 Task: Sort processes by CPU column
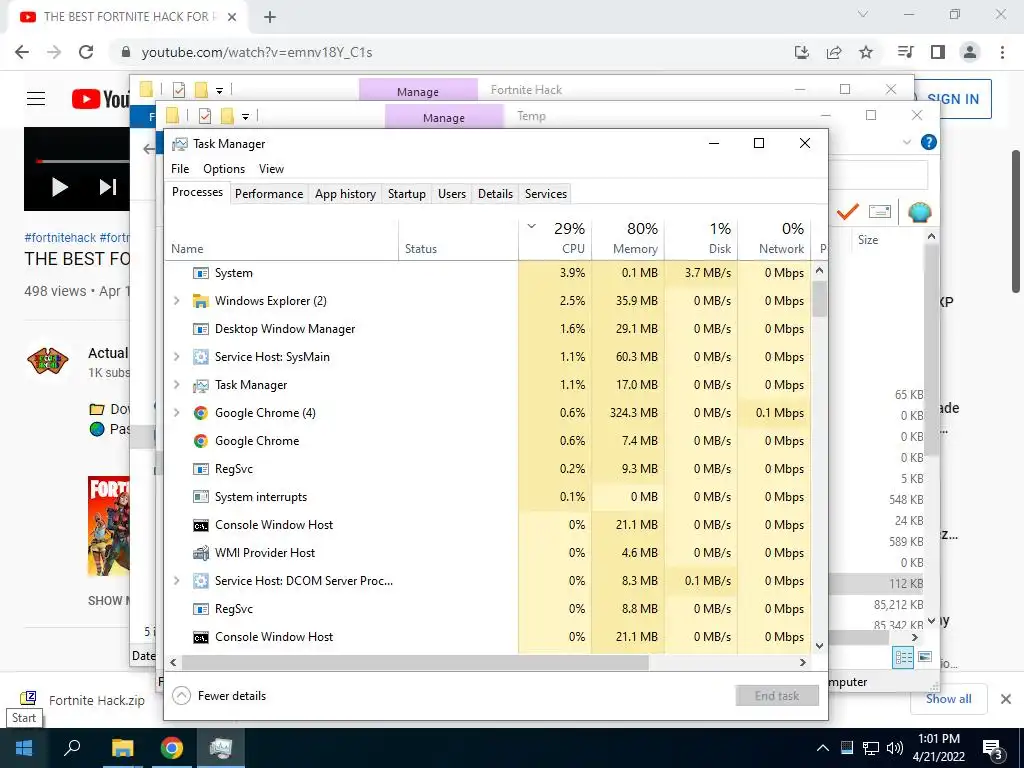[x=555, y=239]
